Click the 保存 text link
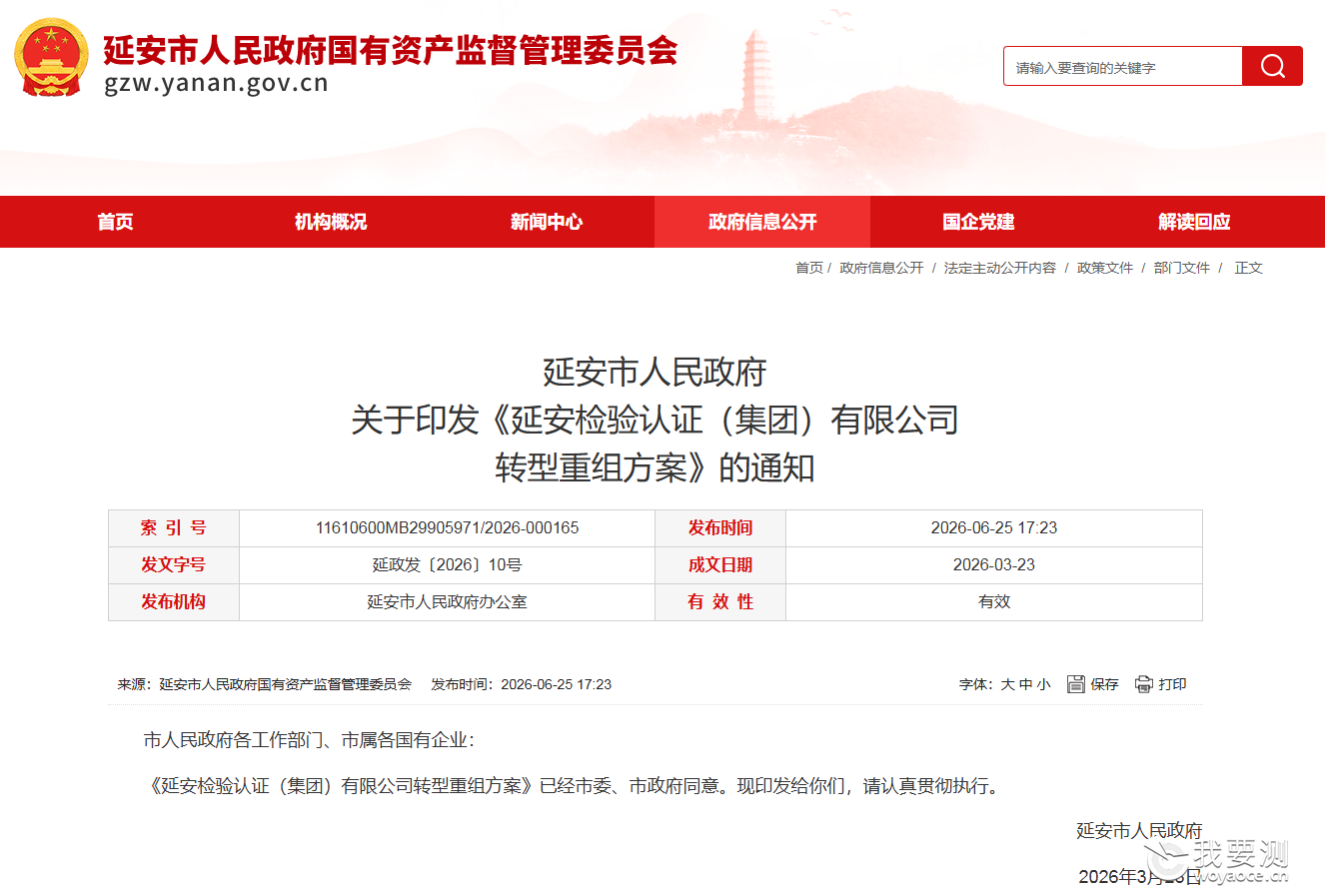1325x896 pixels. tap(1104, 684)
